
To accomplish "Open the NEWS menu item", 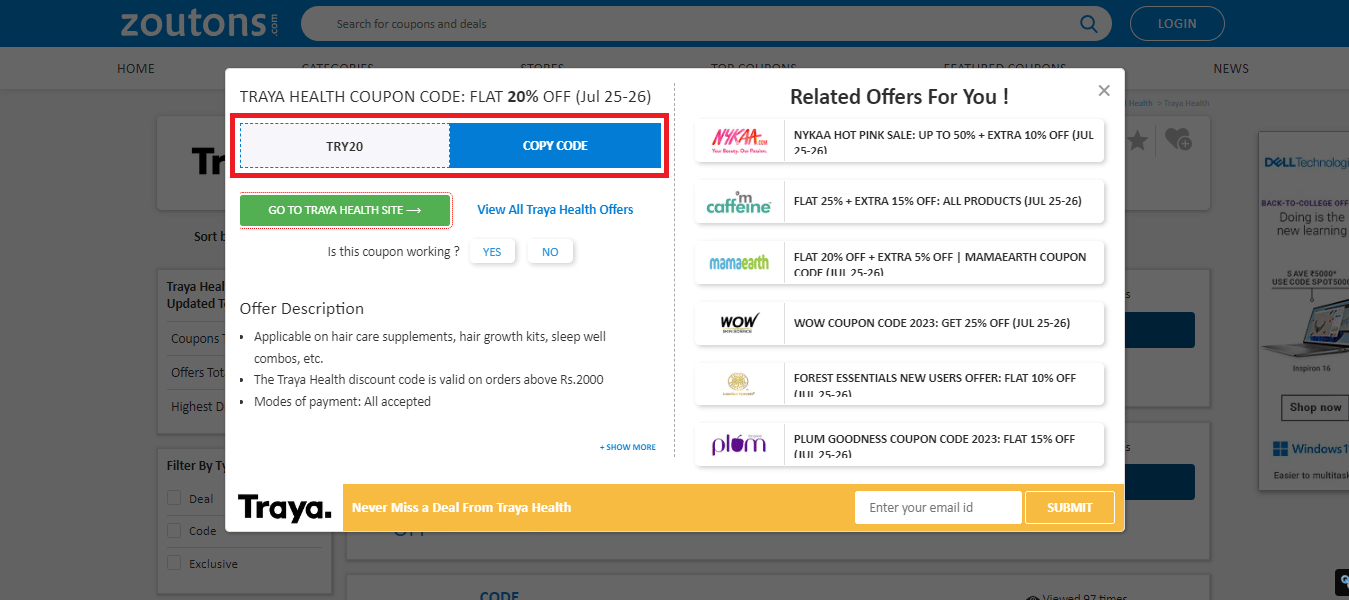I will (x=1231, y=69).
